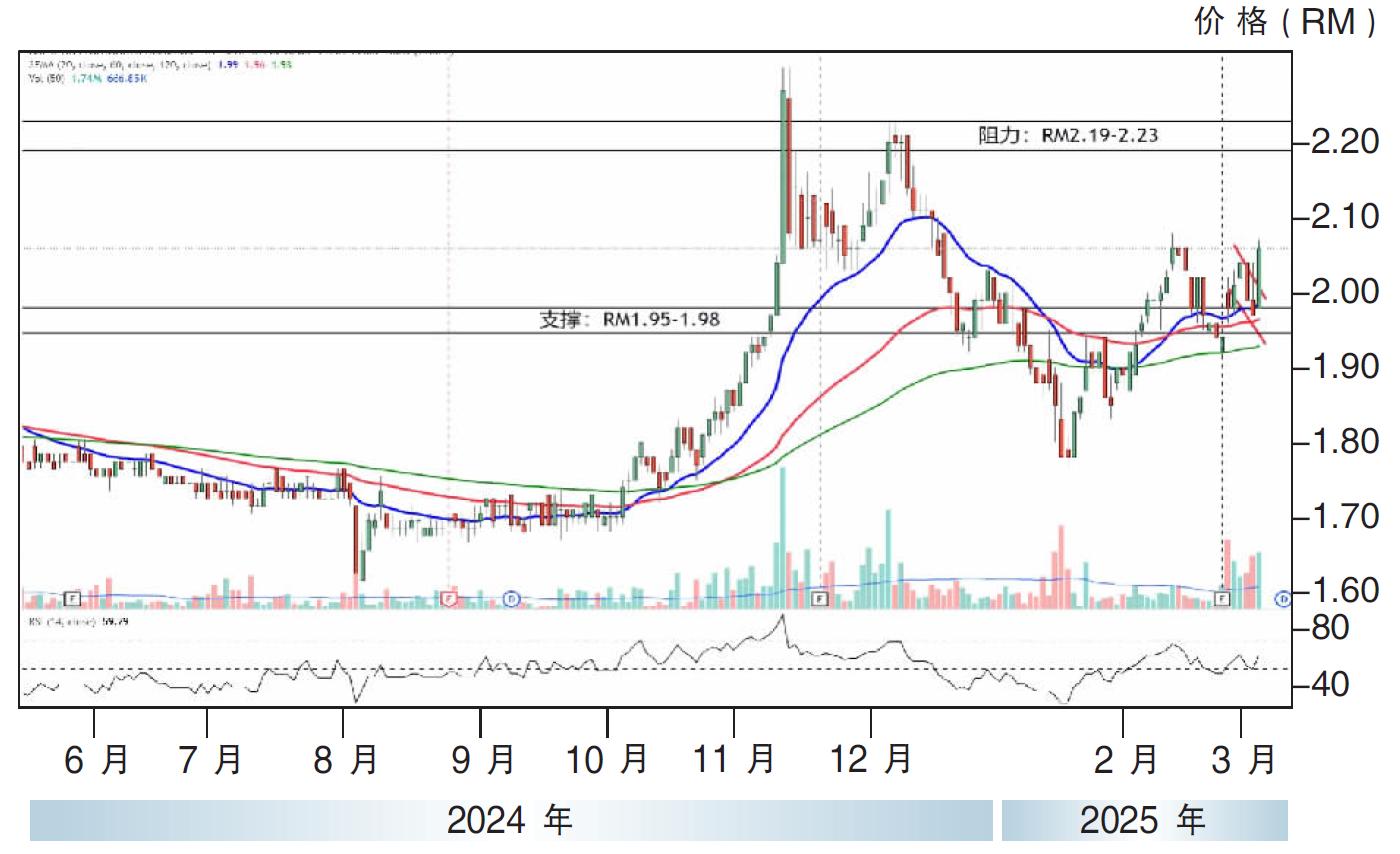Click the dividend marker right of March

(x=1284, y=598)
